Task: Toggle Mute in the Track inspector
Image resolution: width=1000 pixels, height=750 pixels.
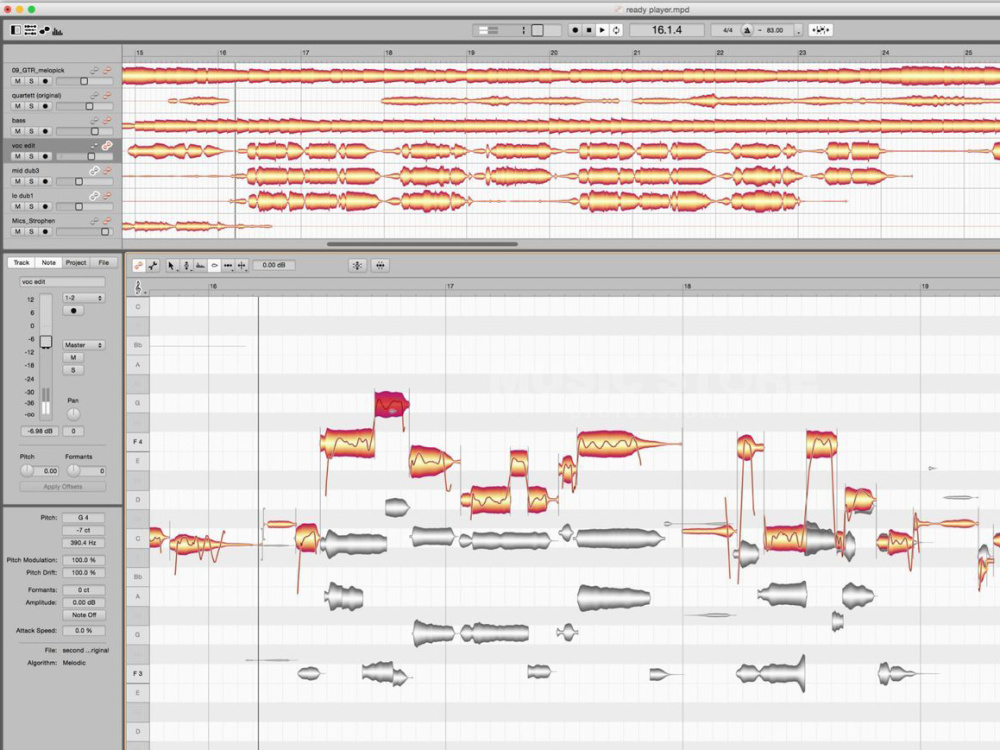Action: coord(73,358)
